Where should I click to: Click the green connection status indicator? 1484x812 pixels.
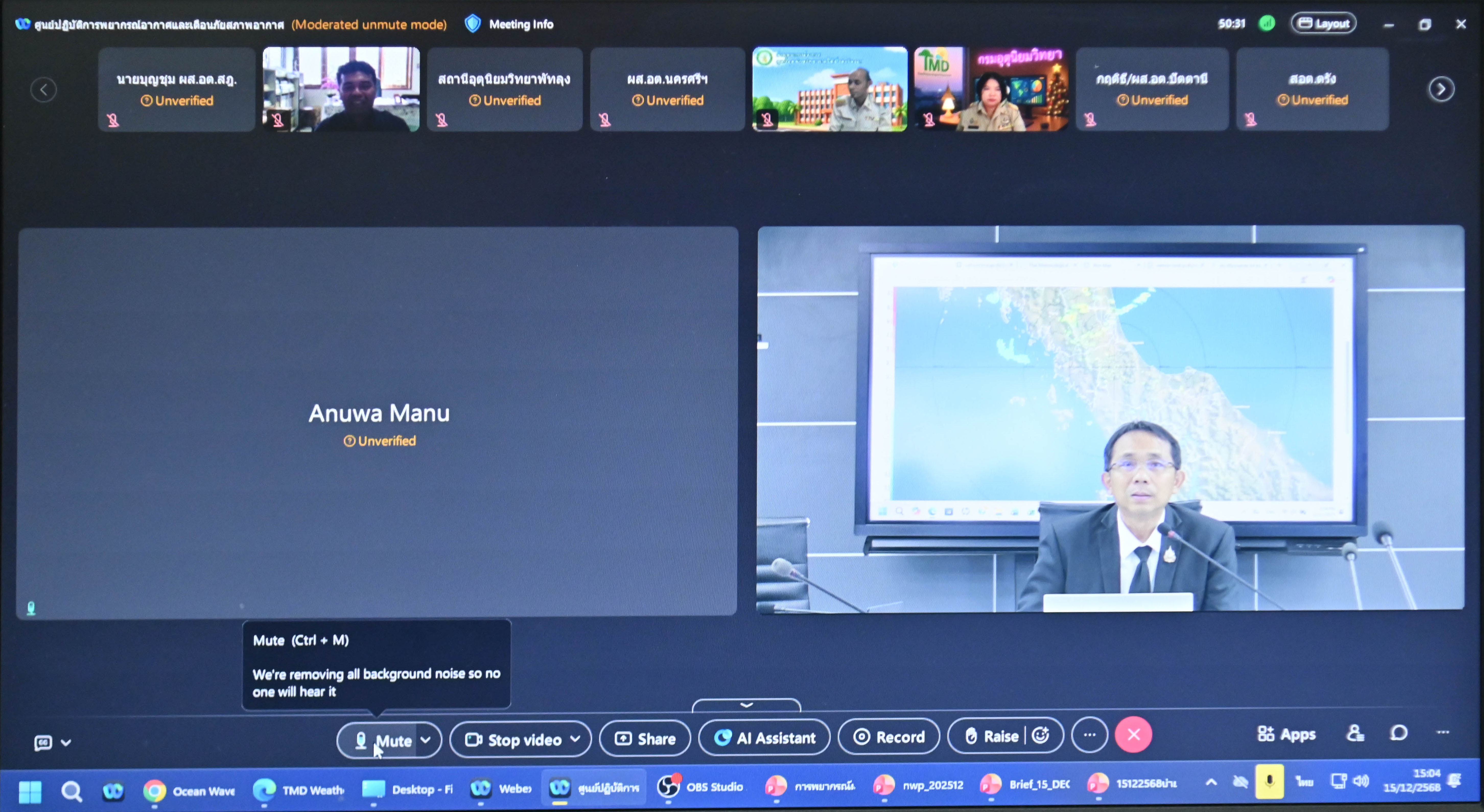coord(1267,23)
